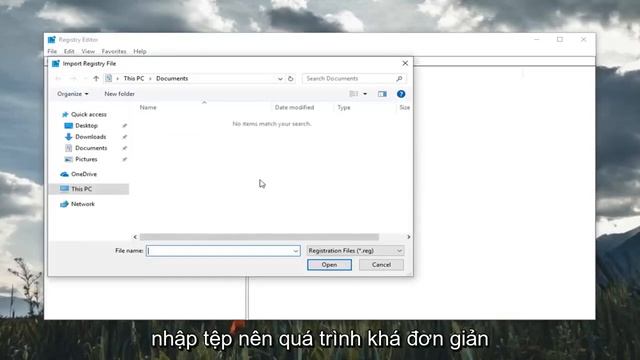
Task: Click the Documents icon in Quick access
Action: click(x=69, y=148)
